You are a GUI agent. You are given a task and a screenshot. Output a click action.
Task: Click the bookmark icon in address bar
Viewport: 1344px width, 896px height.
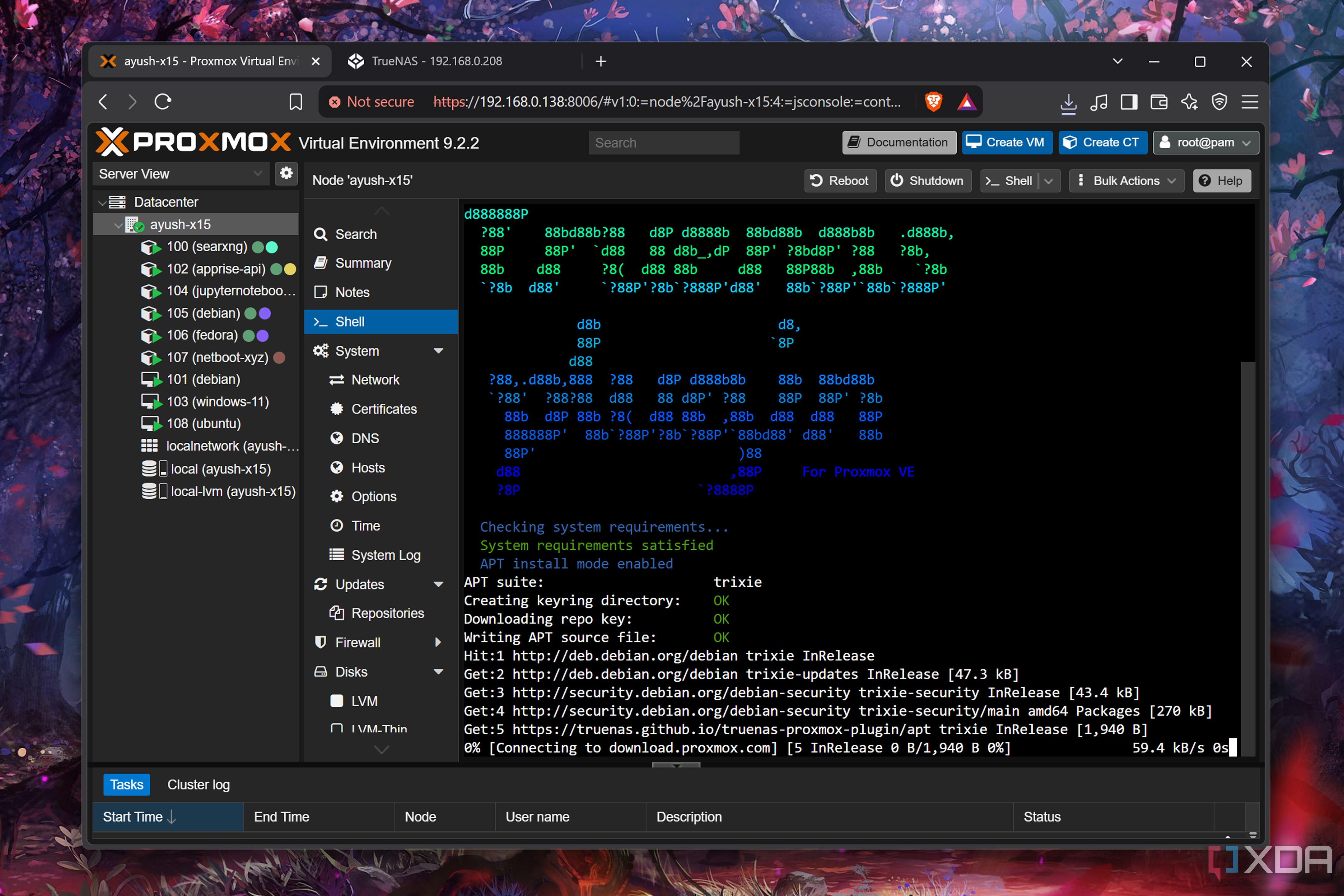(296, 102)
